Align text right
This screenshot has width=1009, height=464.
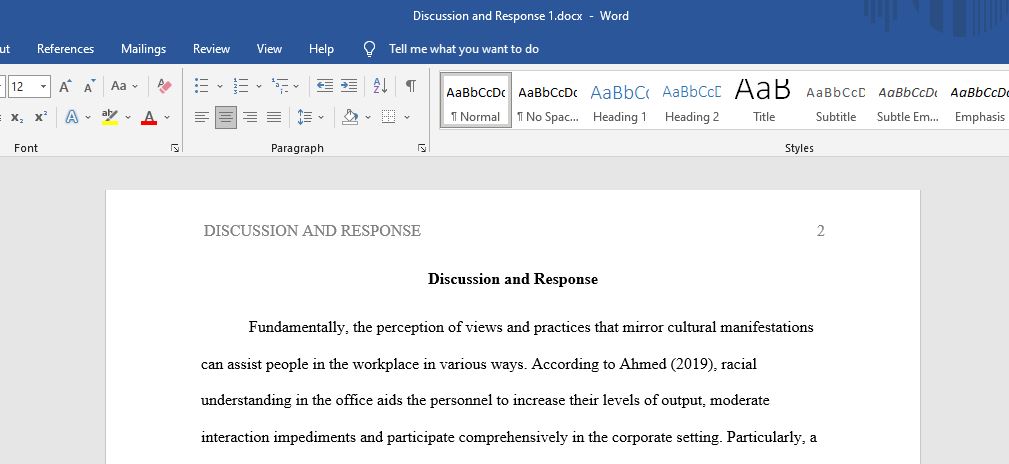tap(250, 117)
